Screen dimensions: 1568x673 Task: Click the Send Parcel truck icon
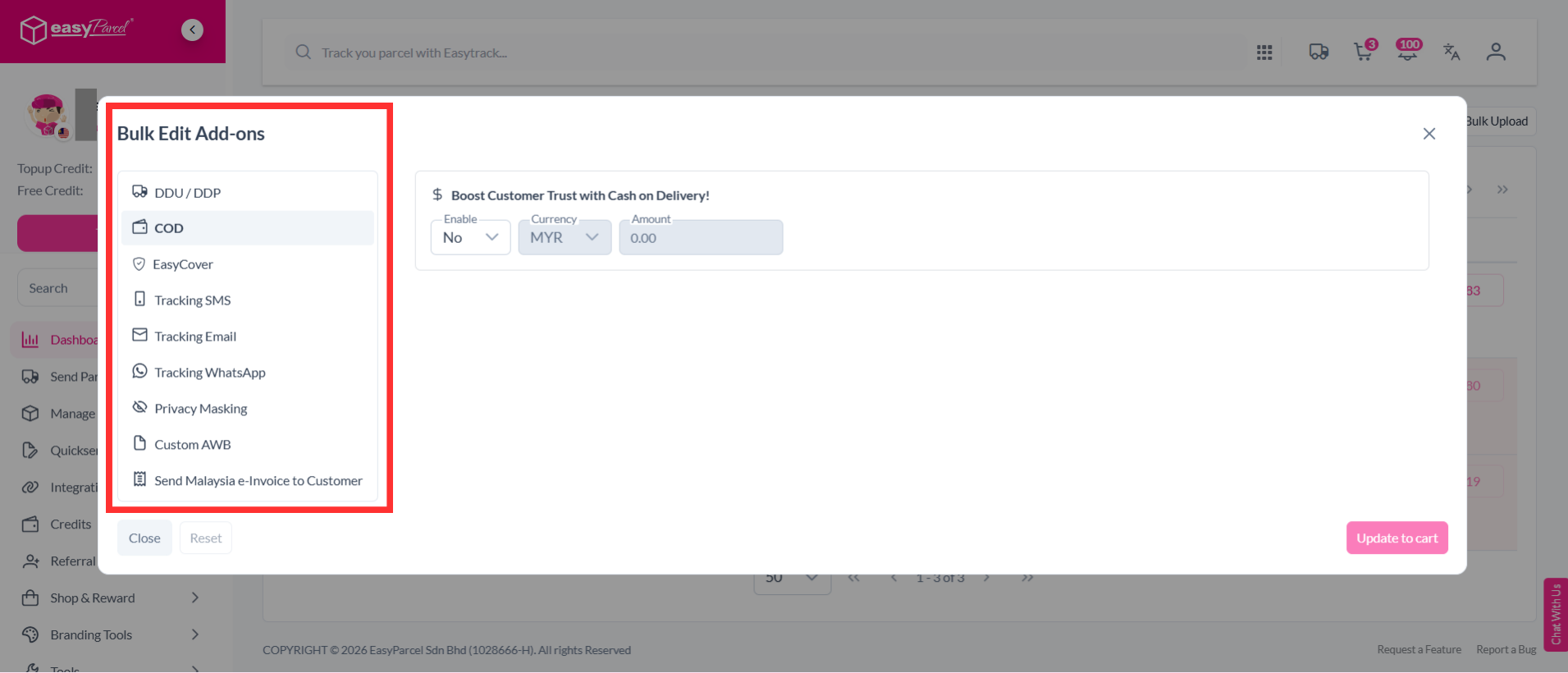click(x=30, y=377)
